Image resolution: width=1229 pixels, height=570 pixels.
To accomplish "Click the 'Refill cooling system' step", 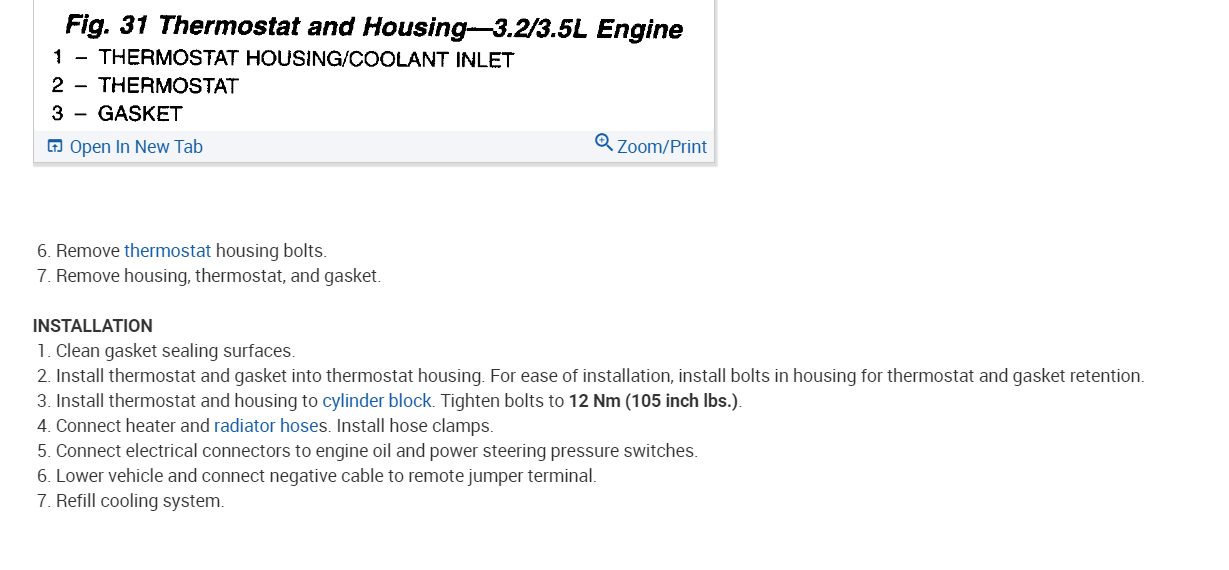I will 140,501.
